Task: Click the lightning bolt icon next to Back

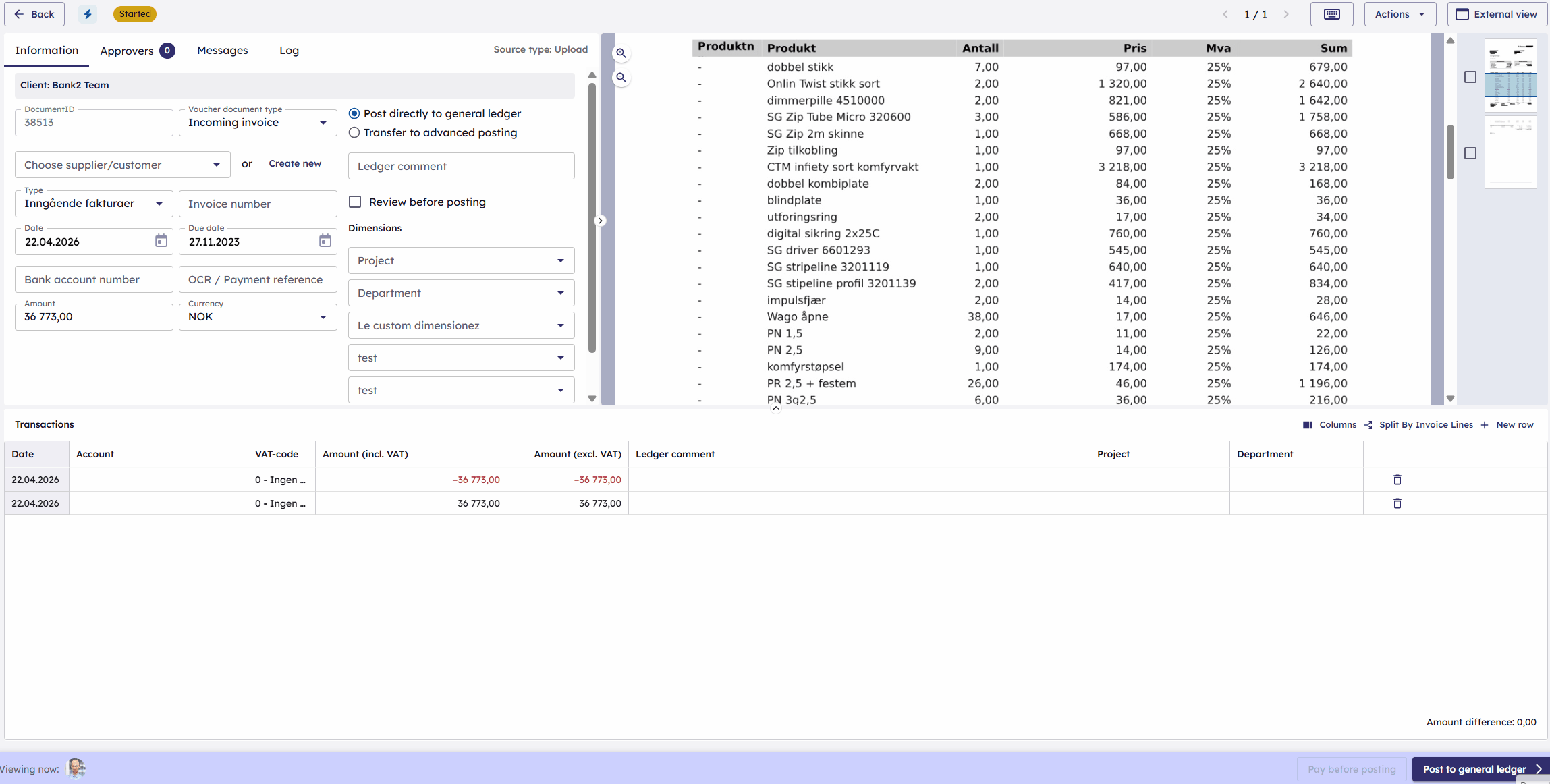Action: tap(88, 14)
